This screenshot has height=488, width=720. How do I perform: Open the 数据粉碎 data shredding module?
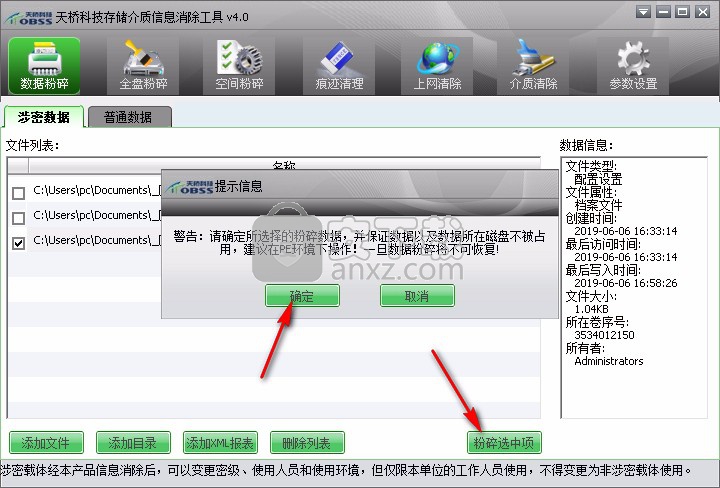pos(44,66)
